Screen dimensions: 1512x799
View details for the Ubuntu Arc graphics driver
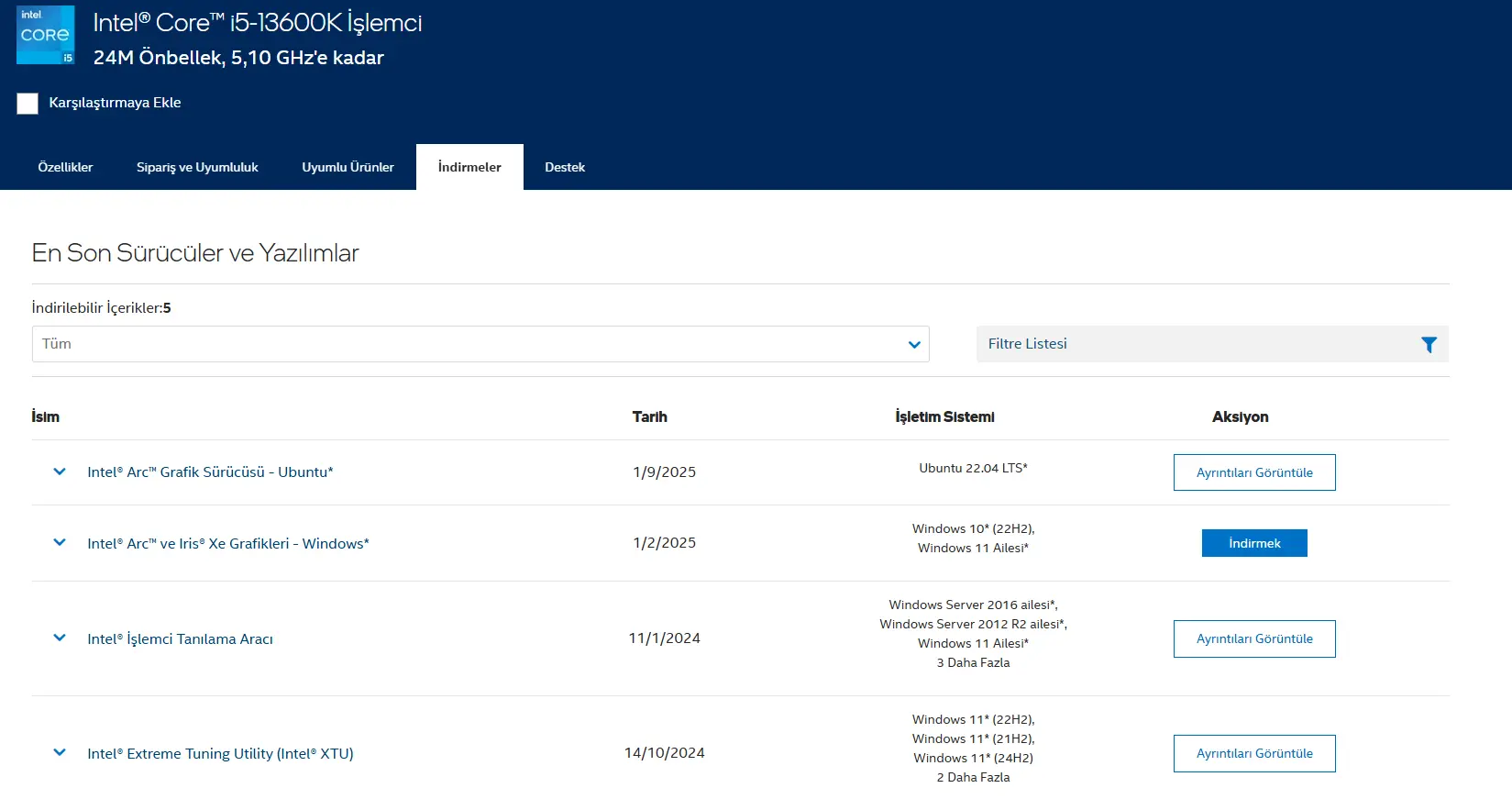[1254, 472]
